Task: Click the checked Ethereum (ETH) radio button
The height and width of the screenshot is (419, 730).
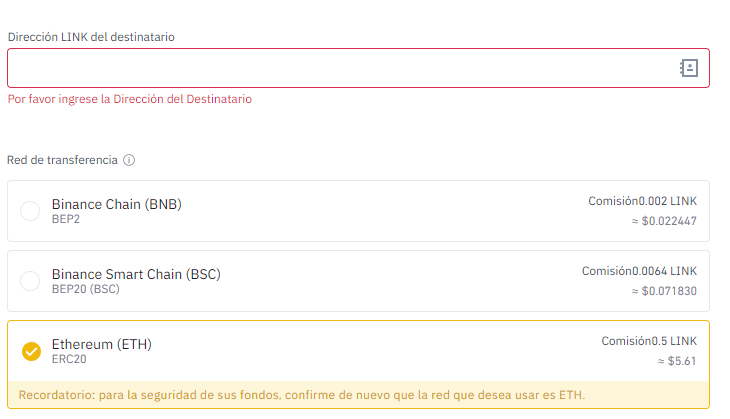Action: click(x=31, y=351)
